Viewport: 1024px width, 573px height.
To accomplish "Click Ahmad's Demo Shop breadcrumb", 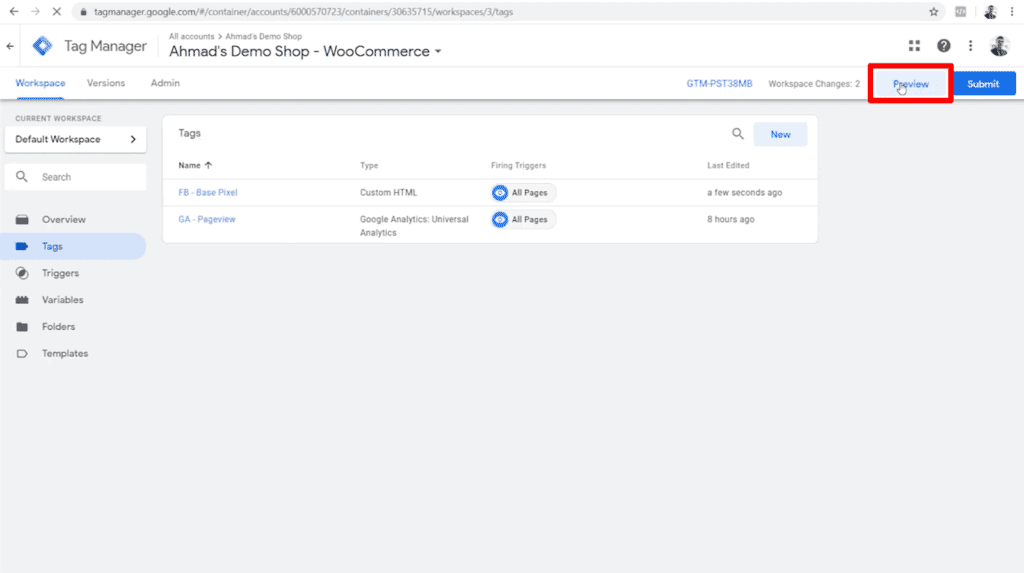I will [263, 37].
